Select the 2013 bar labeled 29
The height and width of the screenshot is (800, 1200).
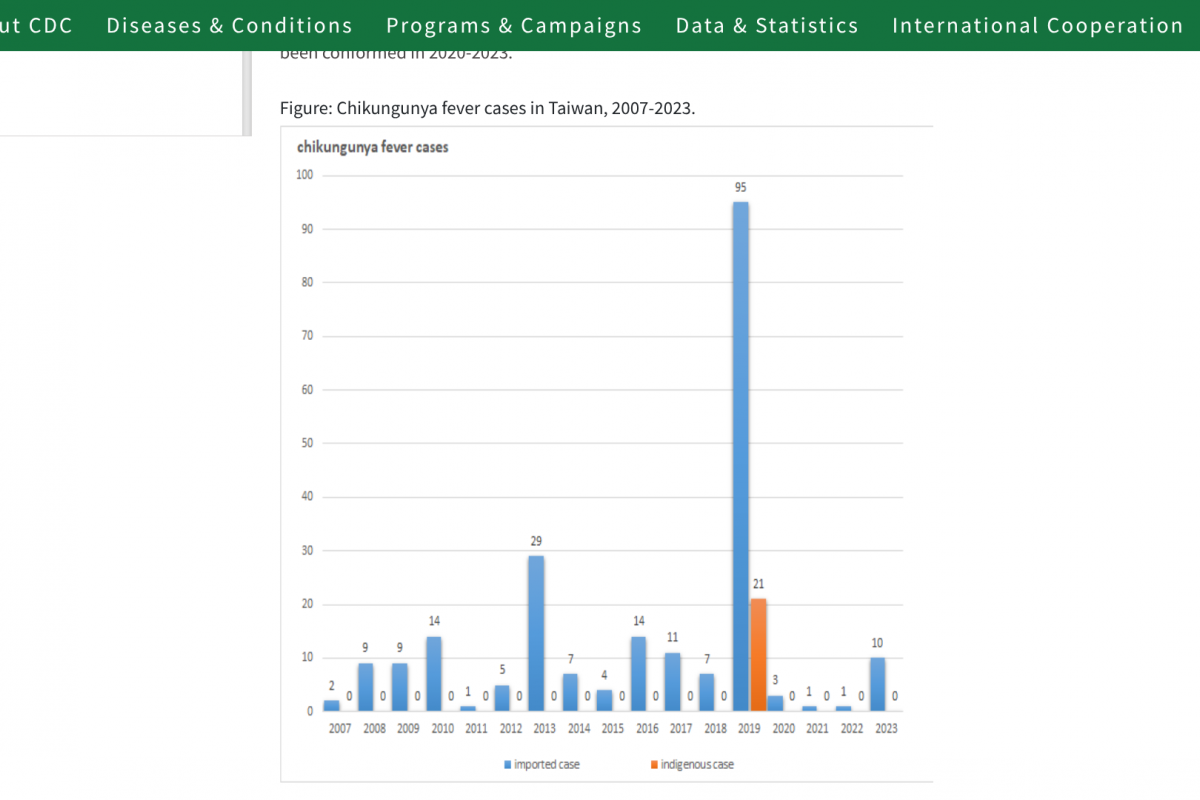[x=536, y=633]
